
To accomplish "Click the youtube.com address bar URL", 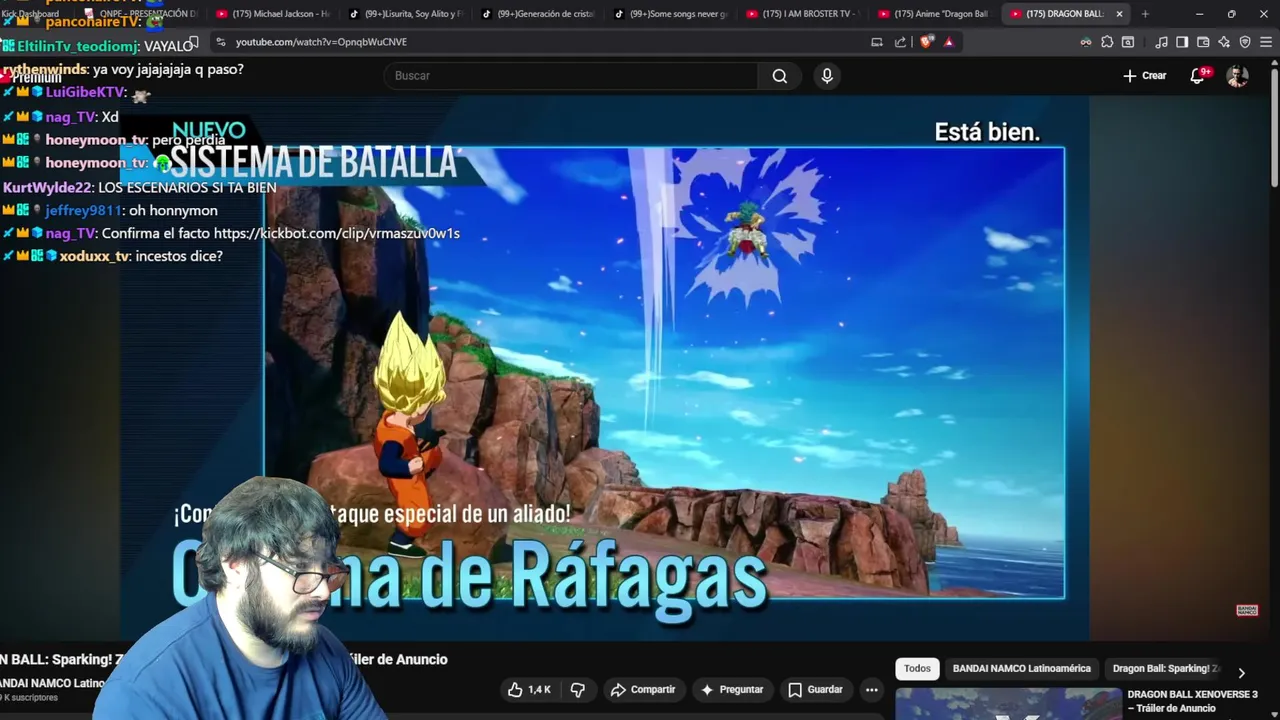I will [321, 42].
